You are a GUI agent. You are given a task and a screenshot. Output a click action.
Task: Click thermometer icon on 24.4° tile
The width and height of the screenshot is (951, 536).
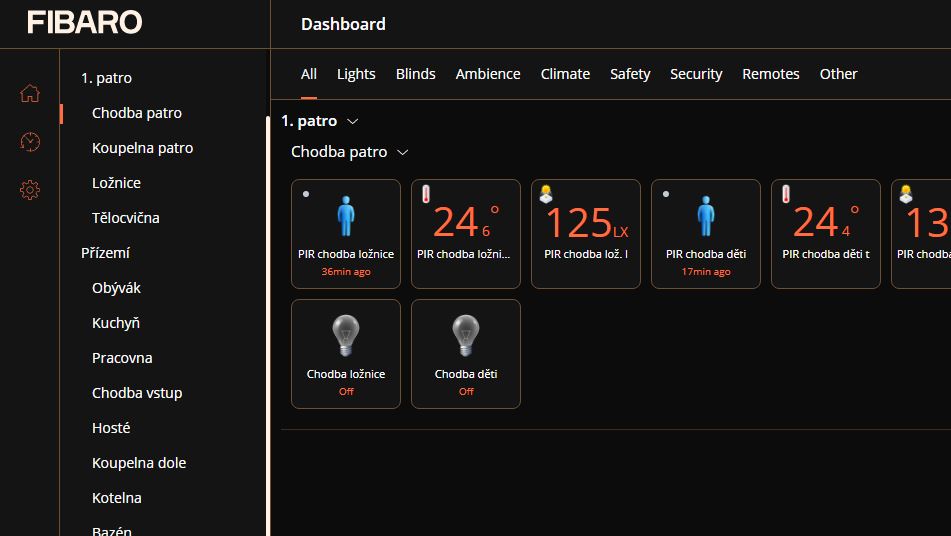(785, 194)
